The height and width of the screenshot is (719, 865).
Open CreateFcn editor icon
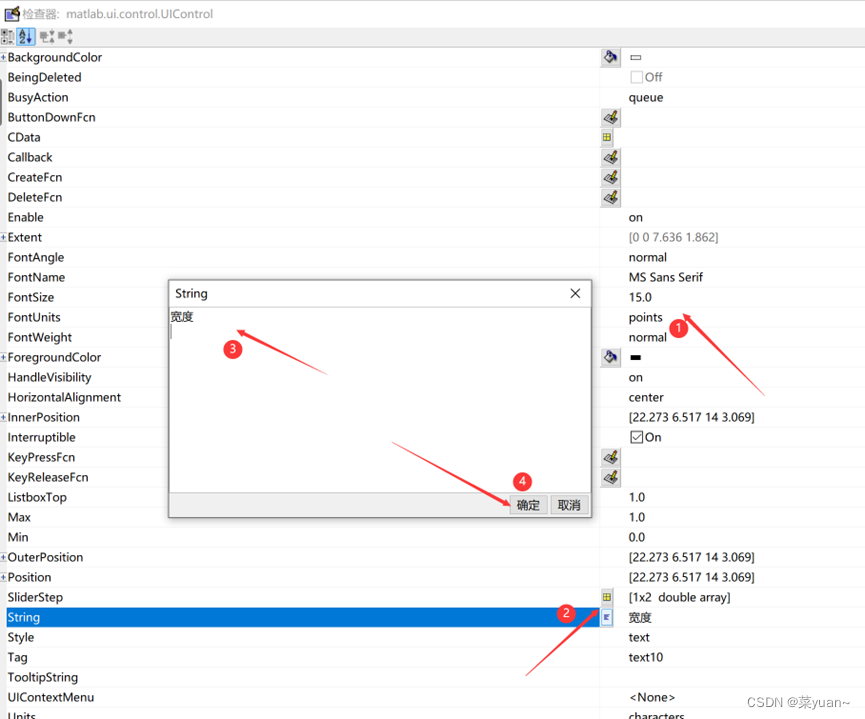[x=610, y=178]
